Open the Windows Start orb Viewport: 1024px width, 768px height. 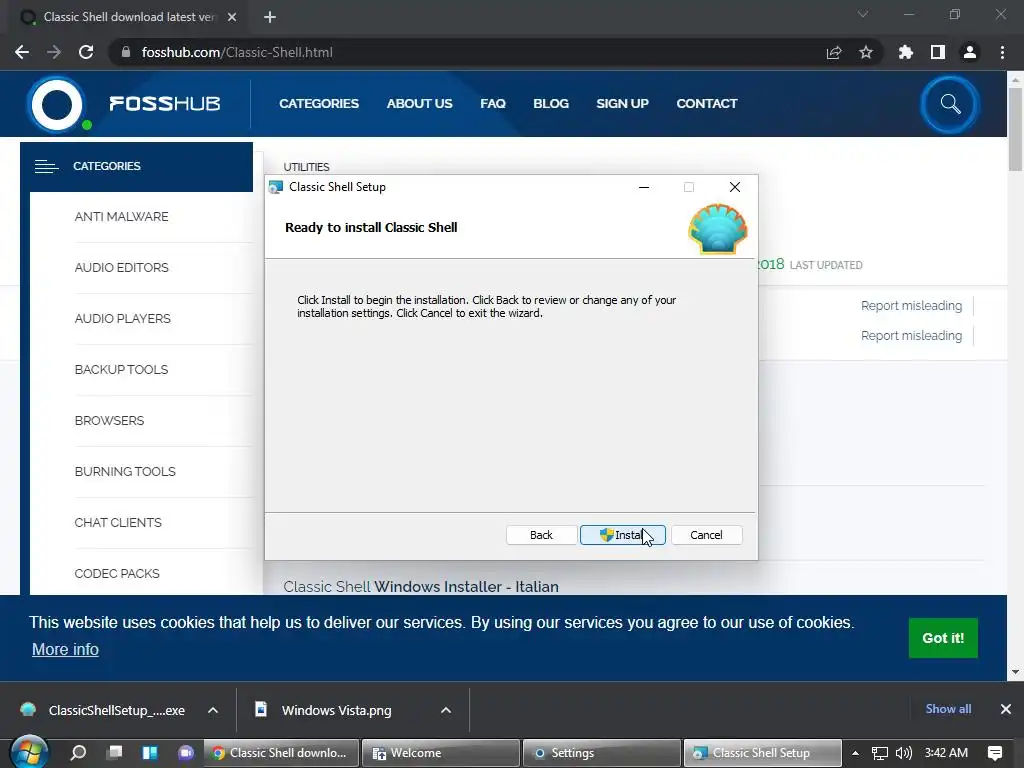pos(29,752)
